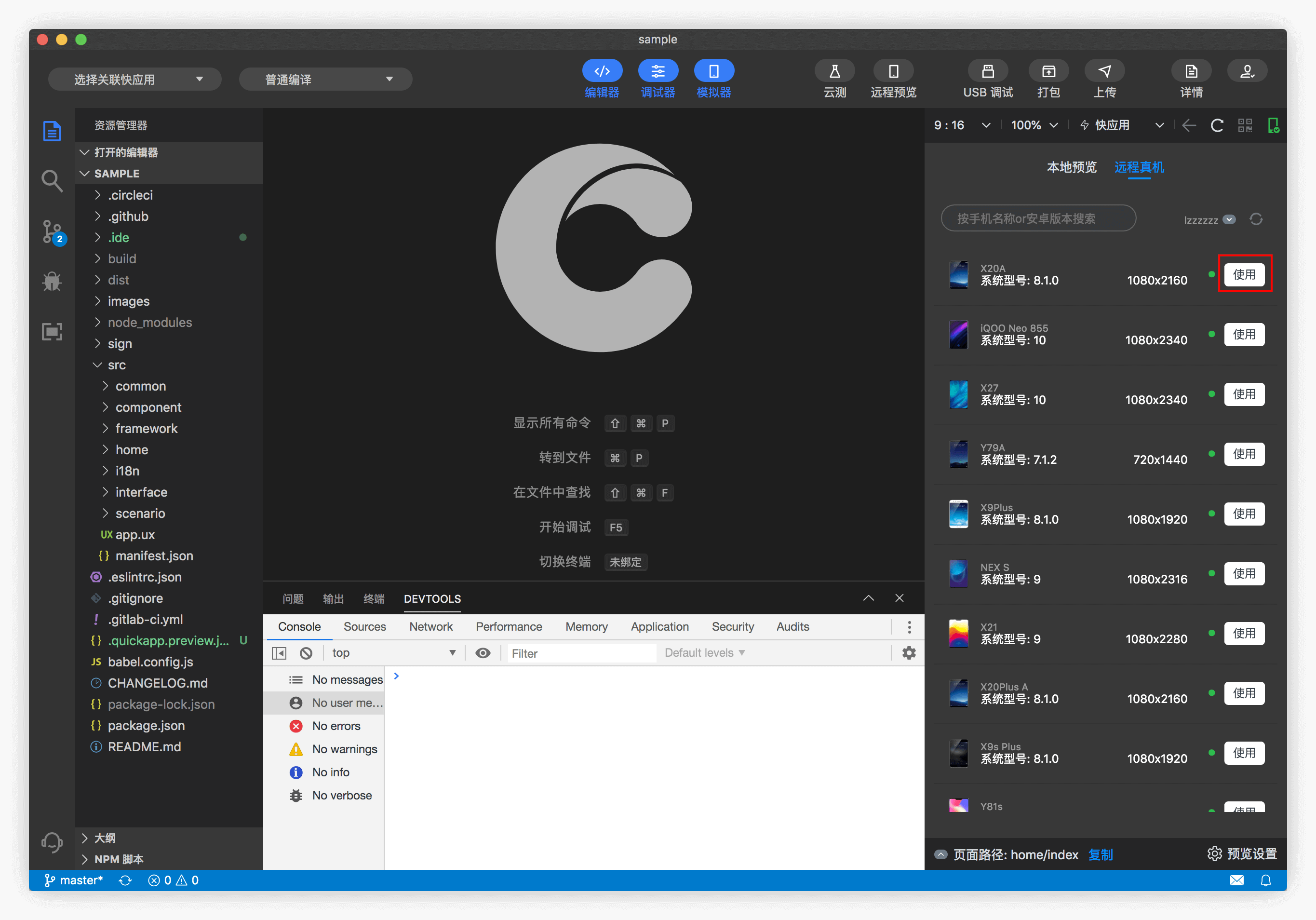Open the Debug bug icon panel

point(52,281)
